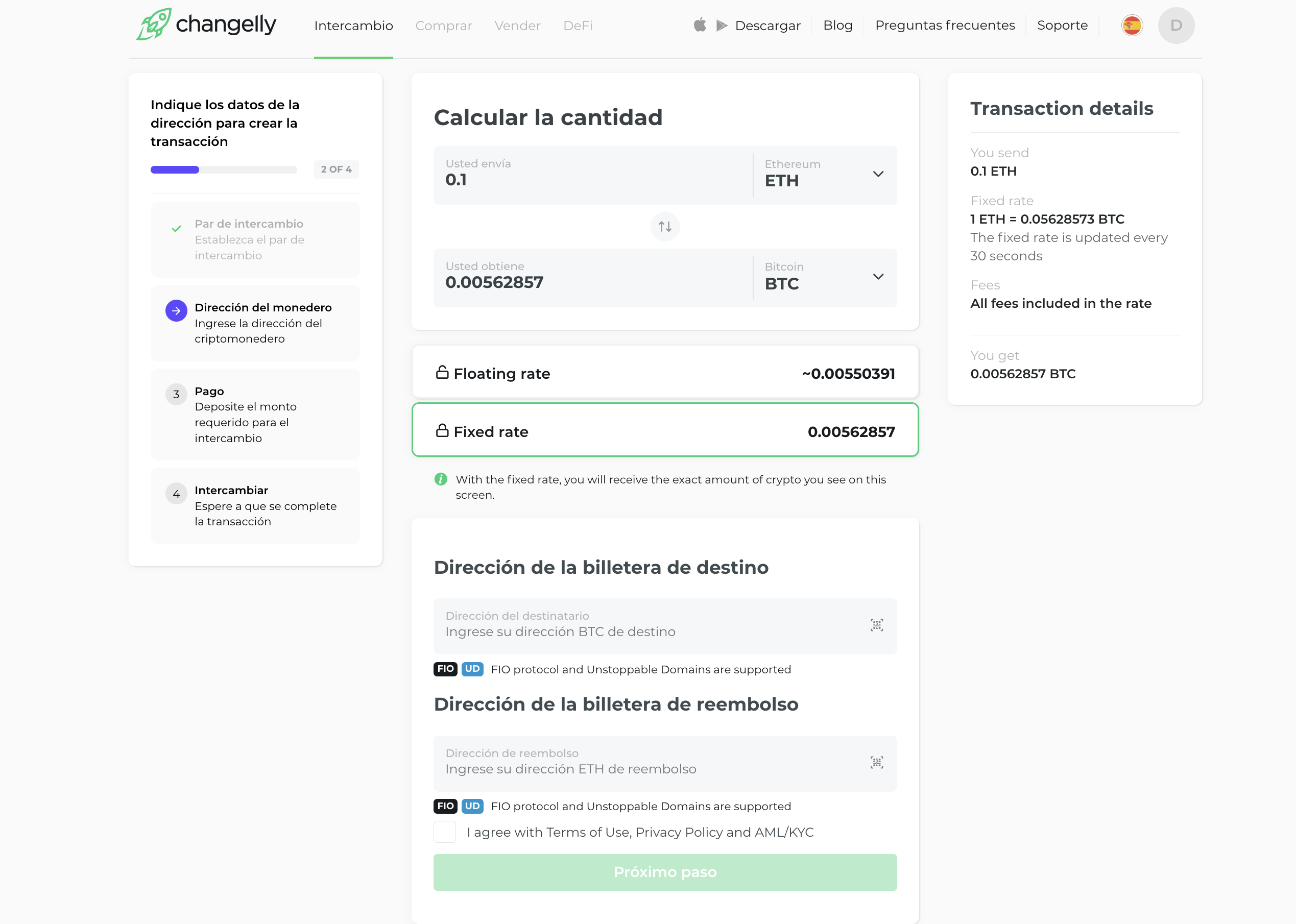Click the Changelly rocket logo
Image resolution: width=1296 pixels, height=924 pixels.
[154, 25]
